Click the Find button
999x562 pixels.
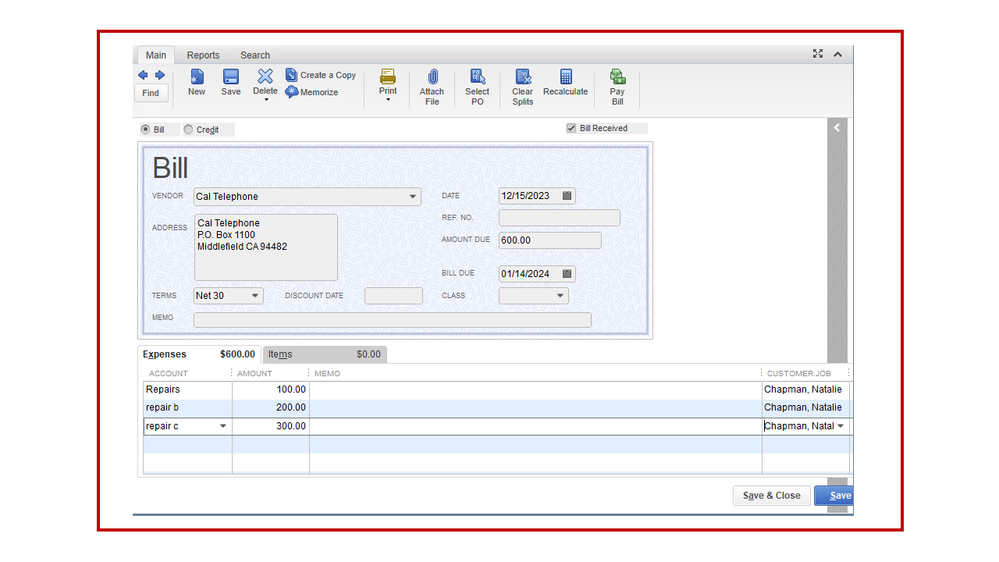151,93
